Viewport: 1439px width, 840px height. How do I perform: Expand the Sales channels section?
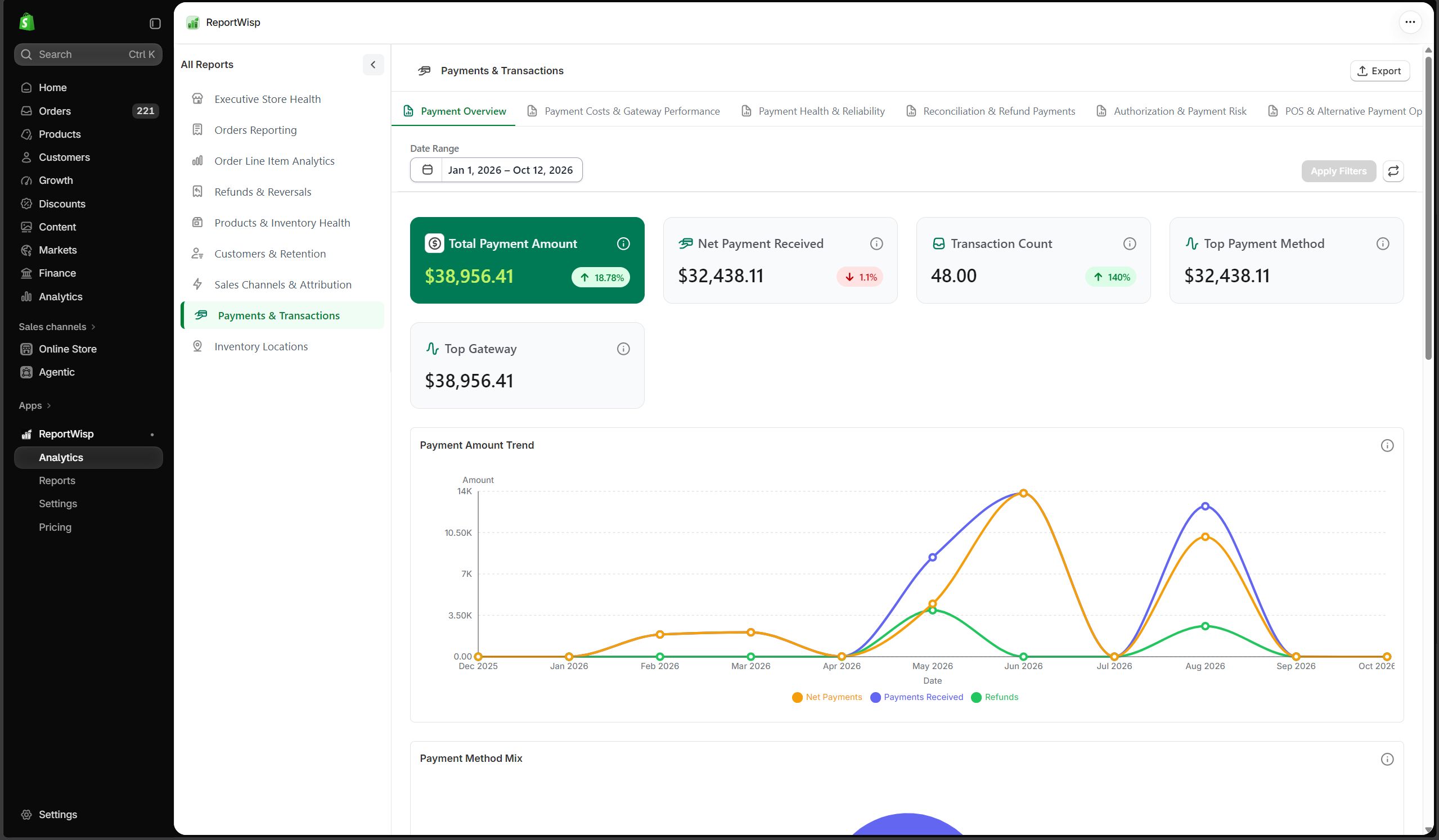tap(57, 327)
